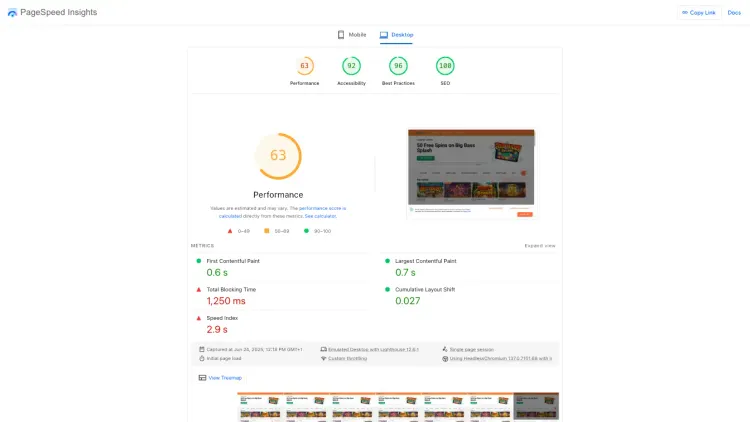Click the PageSpeed Insights logo icon
This screenshot has height=422, width=750.
coord(12,12)
